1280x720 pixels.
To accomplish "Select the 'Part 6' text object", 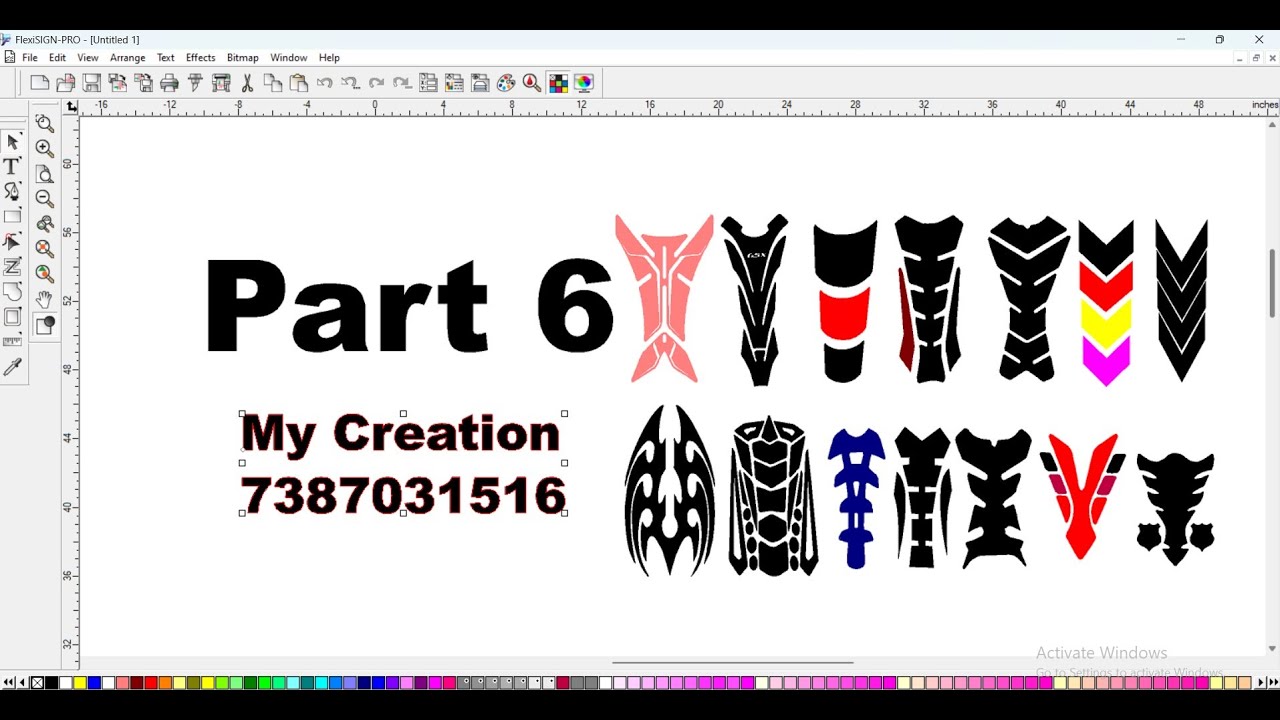I will coord(409,306).
